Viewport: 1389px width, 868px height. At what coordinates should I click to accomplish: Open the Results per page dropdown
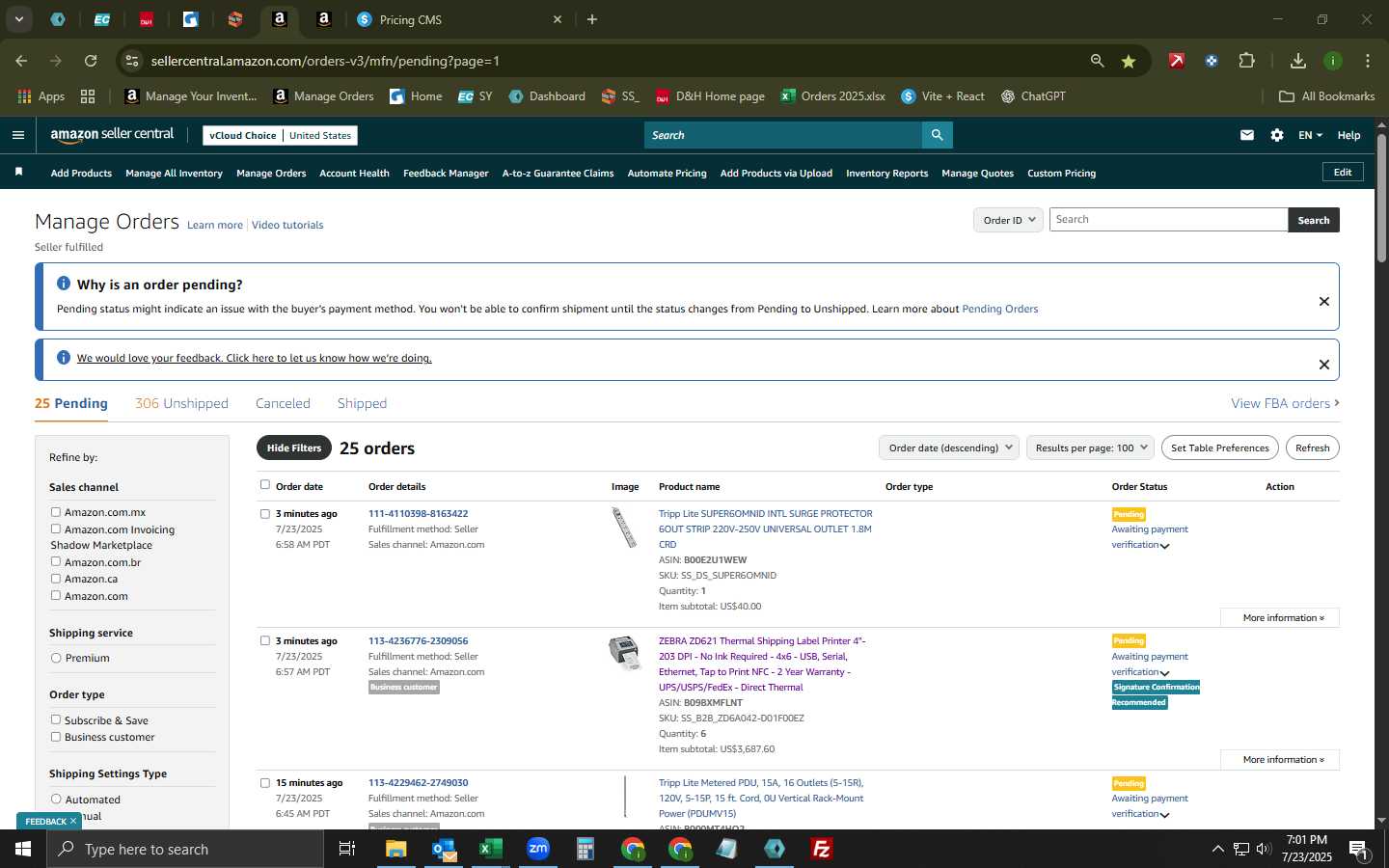pyautogui.click(x=1090, y=448)
